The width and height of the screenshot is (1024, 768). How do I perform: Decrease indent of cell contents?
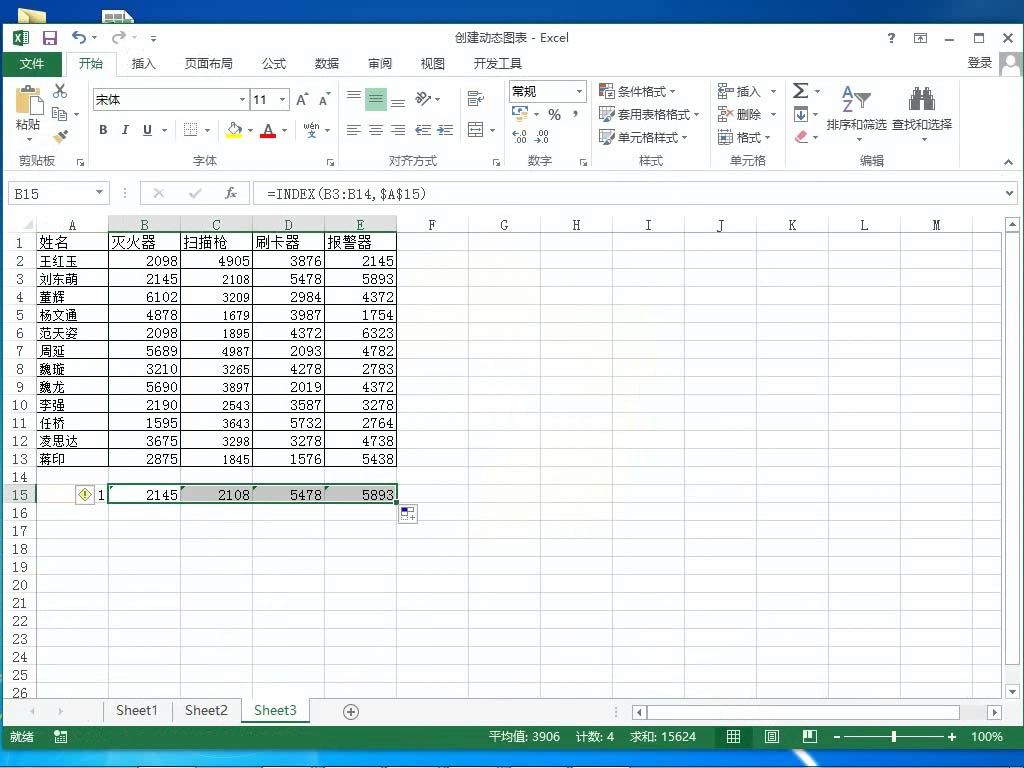(x=423, y=130)
